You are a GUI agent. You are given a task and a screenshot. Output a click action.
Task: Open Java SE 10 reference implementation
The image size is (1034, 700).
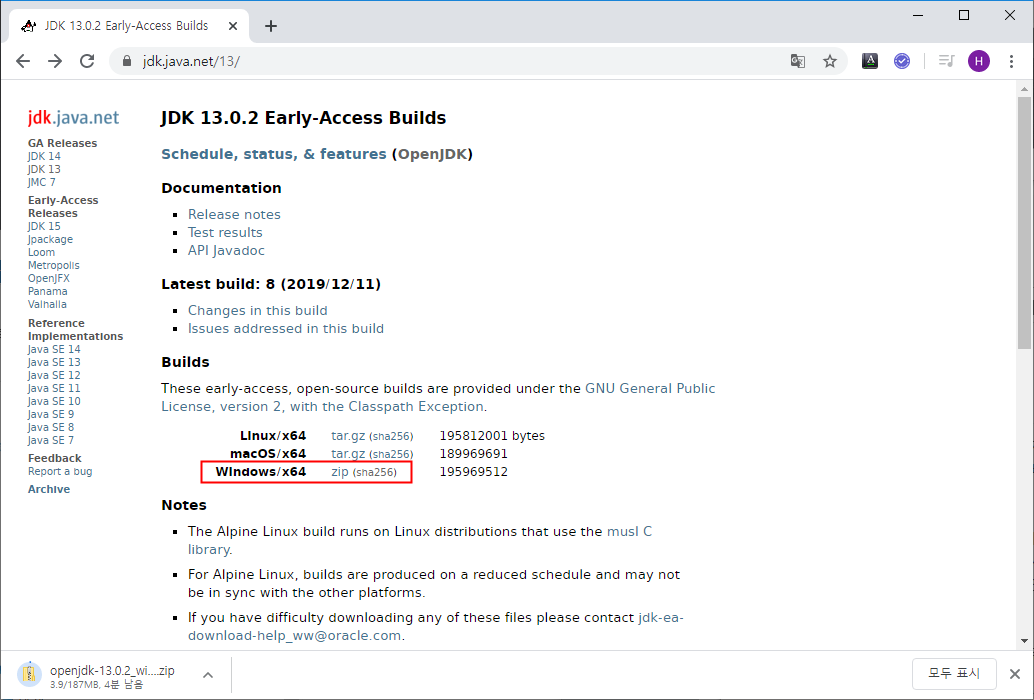coord(54,401)
